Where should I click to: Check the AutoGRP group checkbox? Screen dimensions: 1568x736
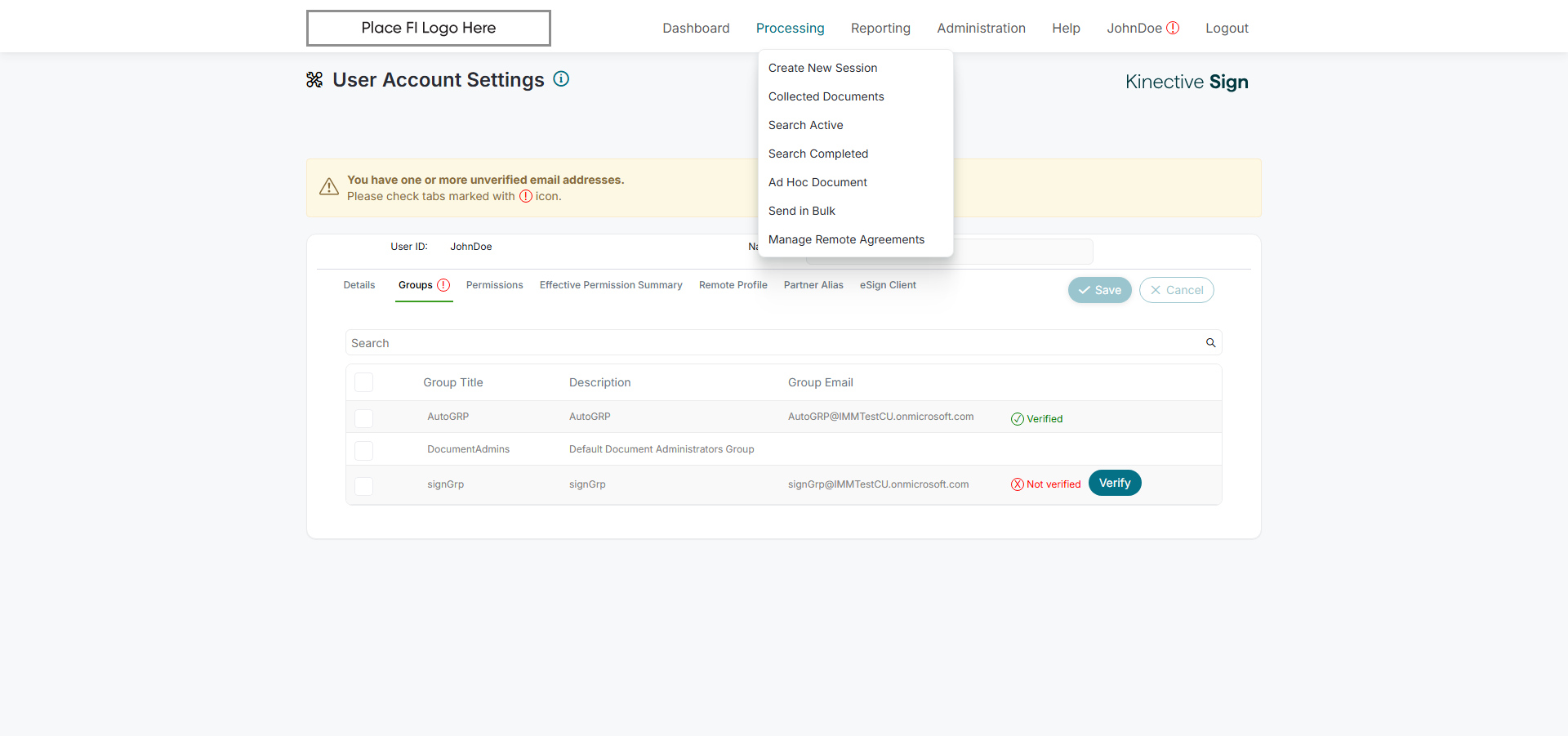point(364,418)
